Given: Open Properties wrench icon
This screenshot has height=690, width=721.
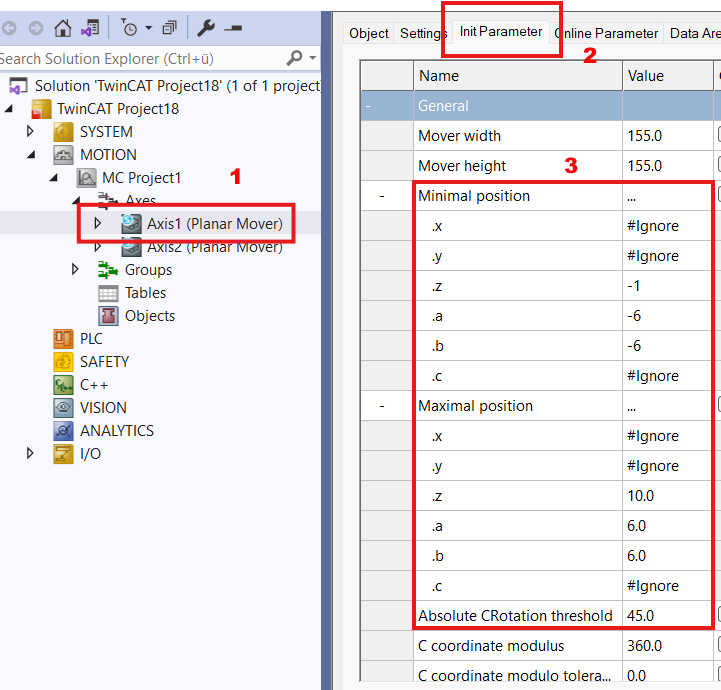Looking at the screenshot, I should coord(206,28).
